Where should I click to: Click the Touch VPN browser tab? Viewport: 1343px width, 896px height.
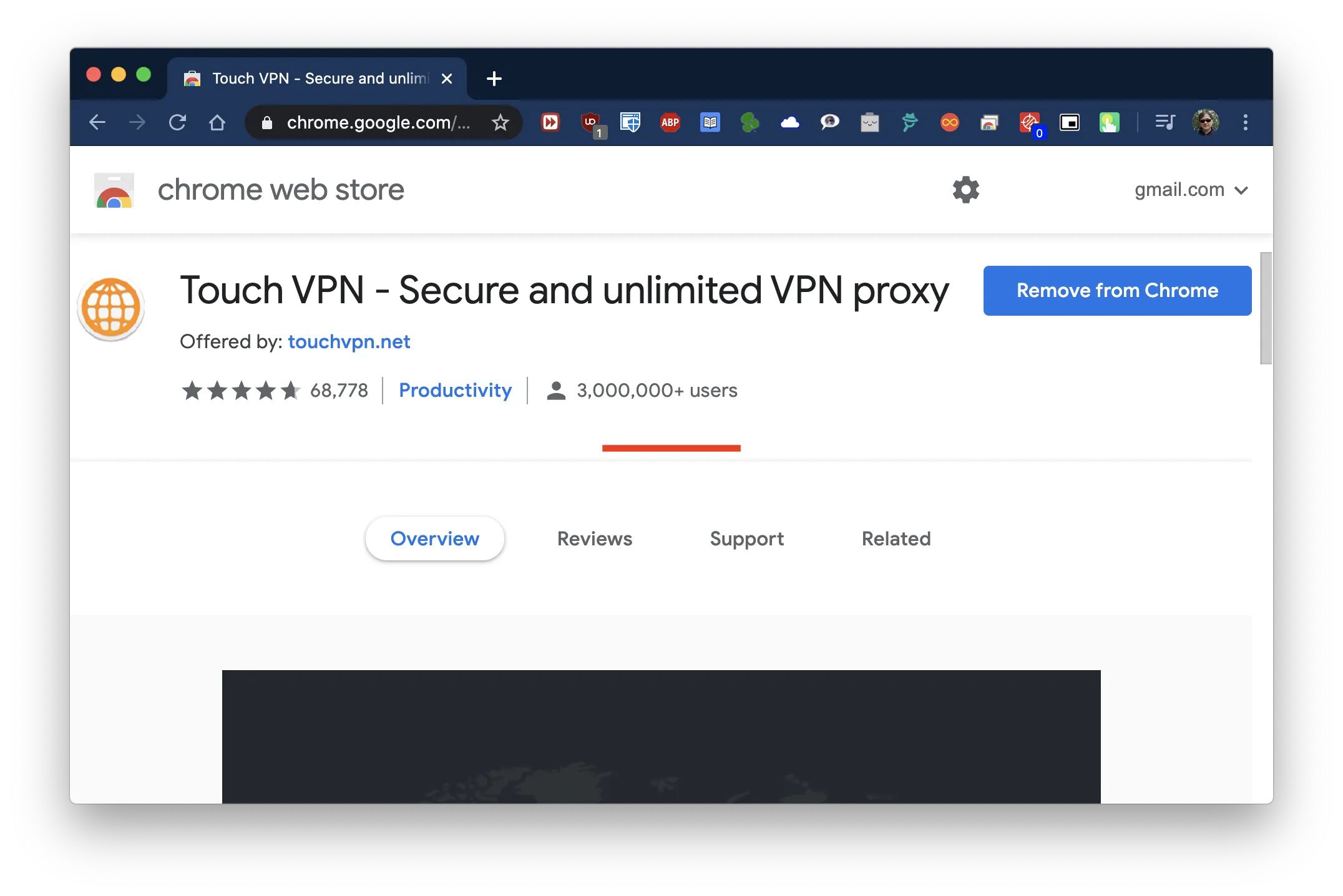pyautogui.click(x=317, y=79)
